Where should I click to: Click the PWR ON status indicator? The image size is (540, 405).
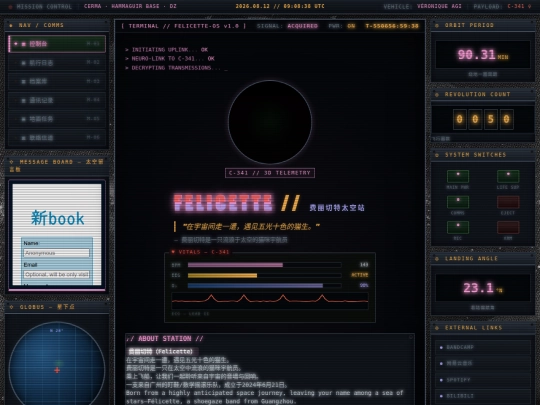click(351, 26)
